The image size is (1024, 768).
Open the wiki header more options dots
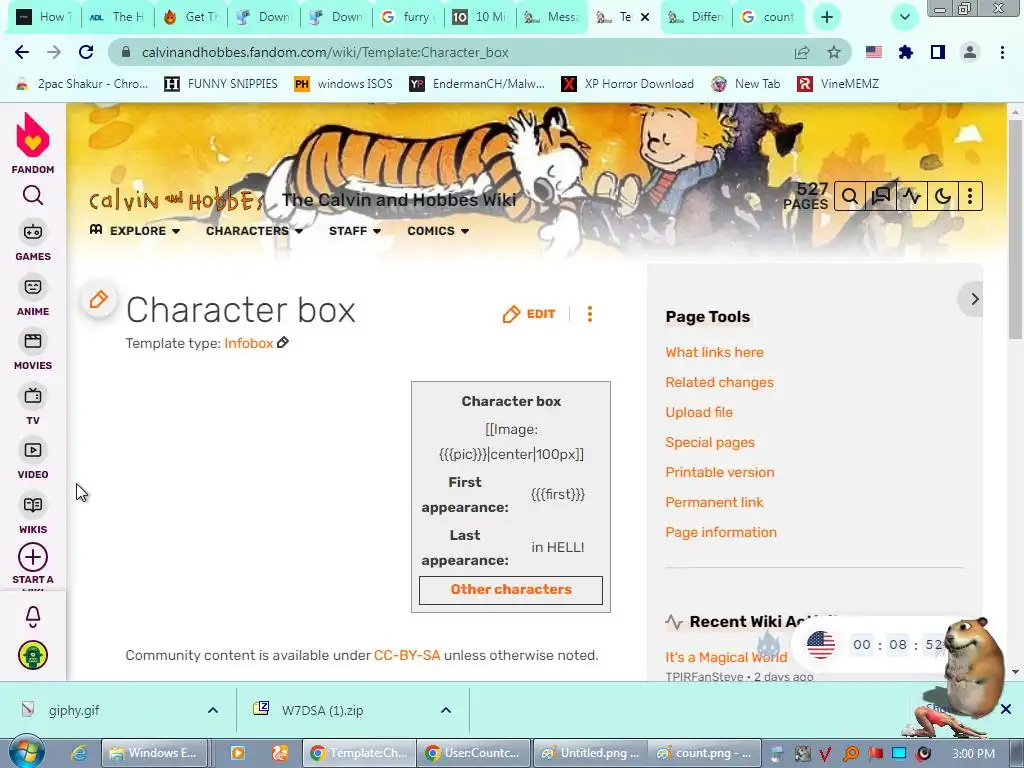[x=970, y=196]
